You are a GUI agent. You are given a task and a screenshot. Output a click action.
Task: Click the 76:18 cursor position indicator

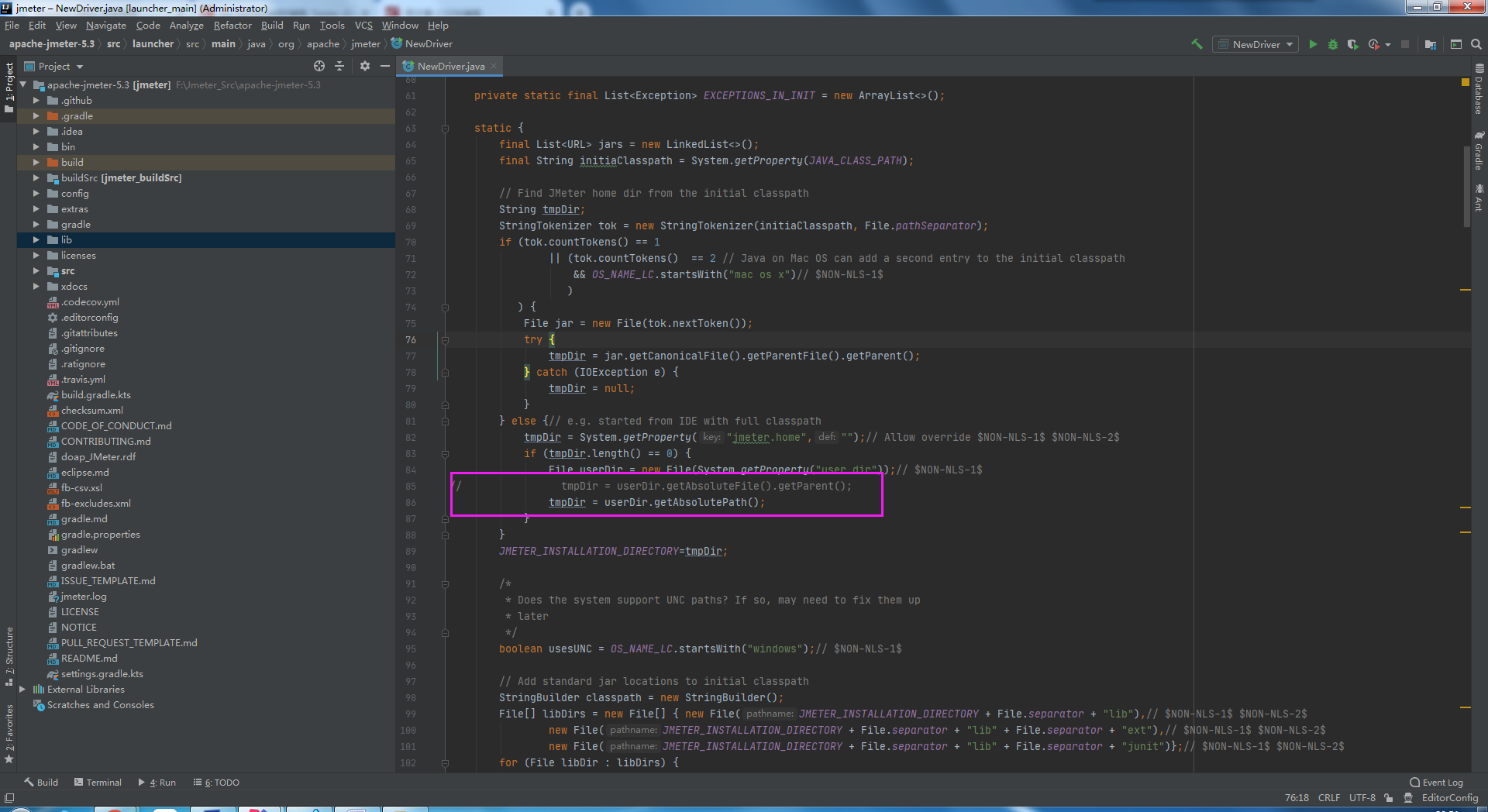(1297, 798)
